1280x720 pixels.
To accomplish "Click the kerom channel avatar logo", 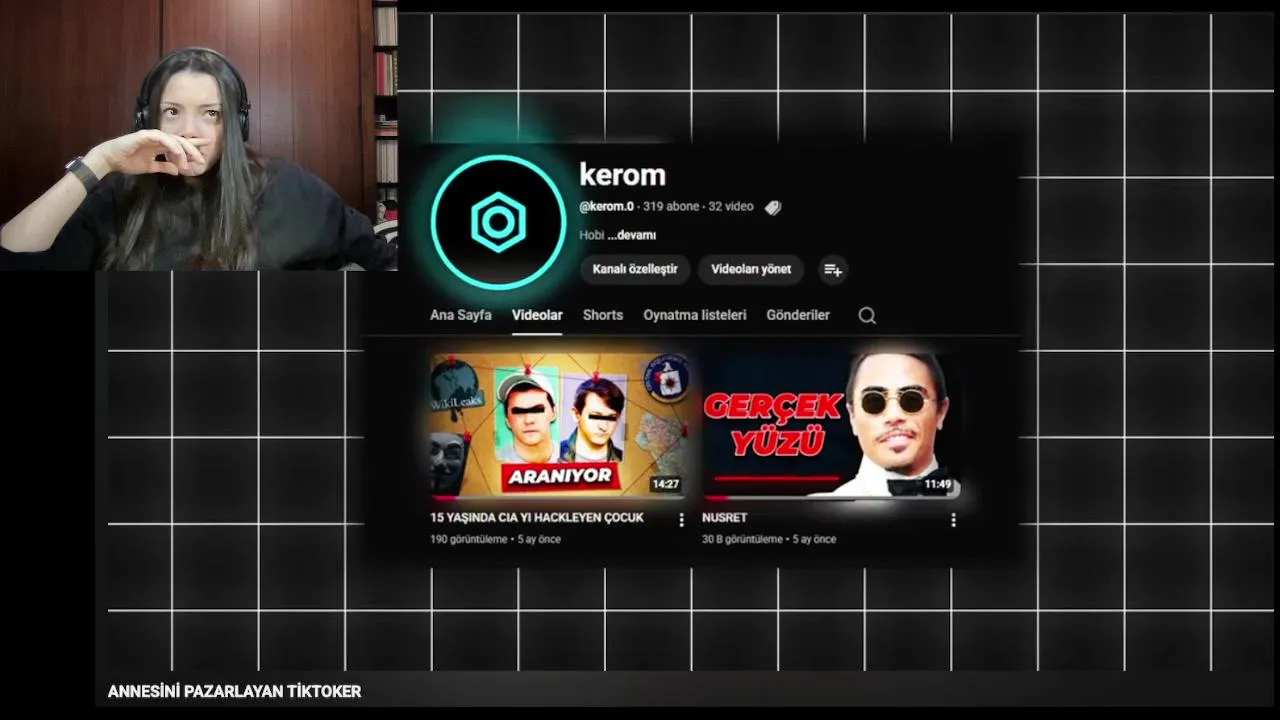I will [498, 222].
